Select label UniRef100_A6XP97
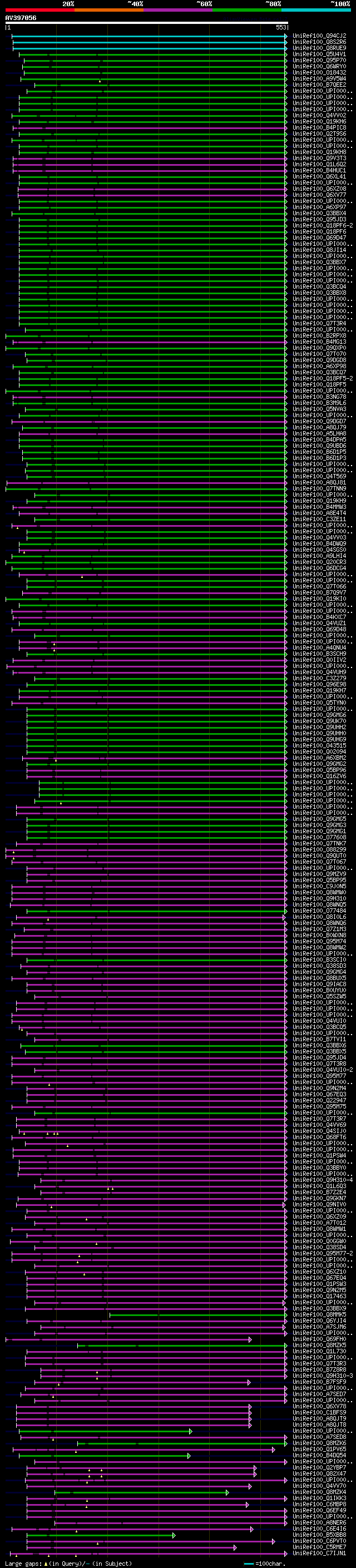 pyautogui.click(x=319, y=207)
